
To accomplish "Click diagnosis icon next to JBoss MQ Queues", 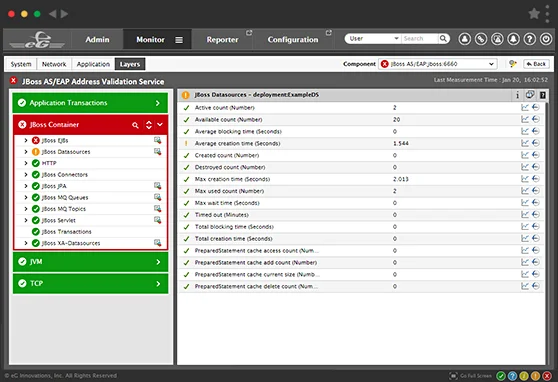I will click(157, 197).
